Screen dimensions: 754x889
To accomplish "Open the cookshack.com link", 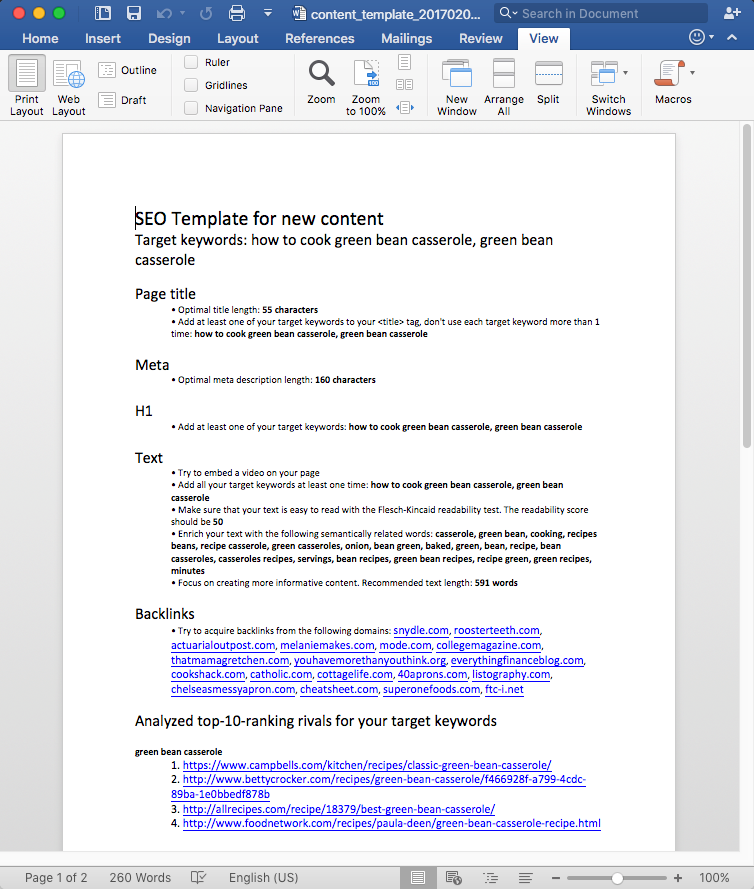I will tap(208, 675).
